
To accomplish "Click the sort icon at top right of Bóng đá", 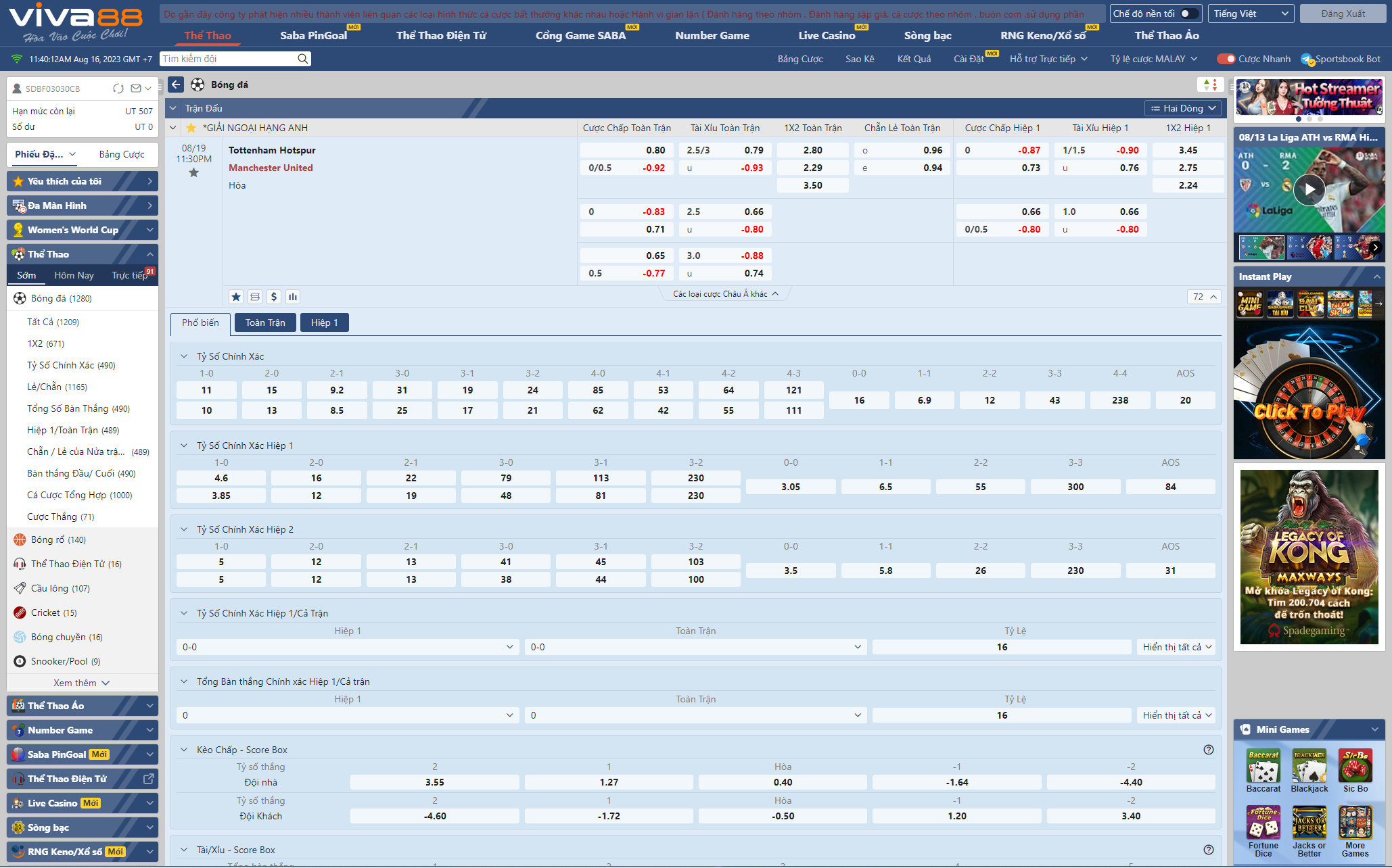I will tap(1210, 85).
